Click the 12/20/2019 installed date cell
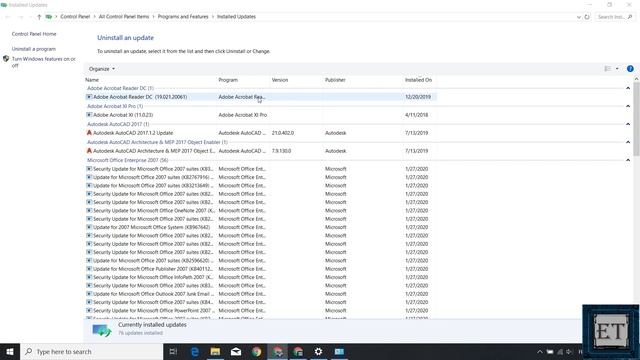 click(x=418, y=97)
